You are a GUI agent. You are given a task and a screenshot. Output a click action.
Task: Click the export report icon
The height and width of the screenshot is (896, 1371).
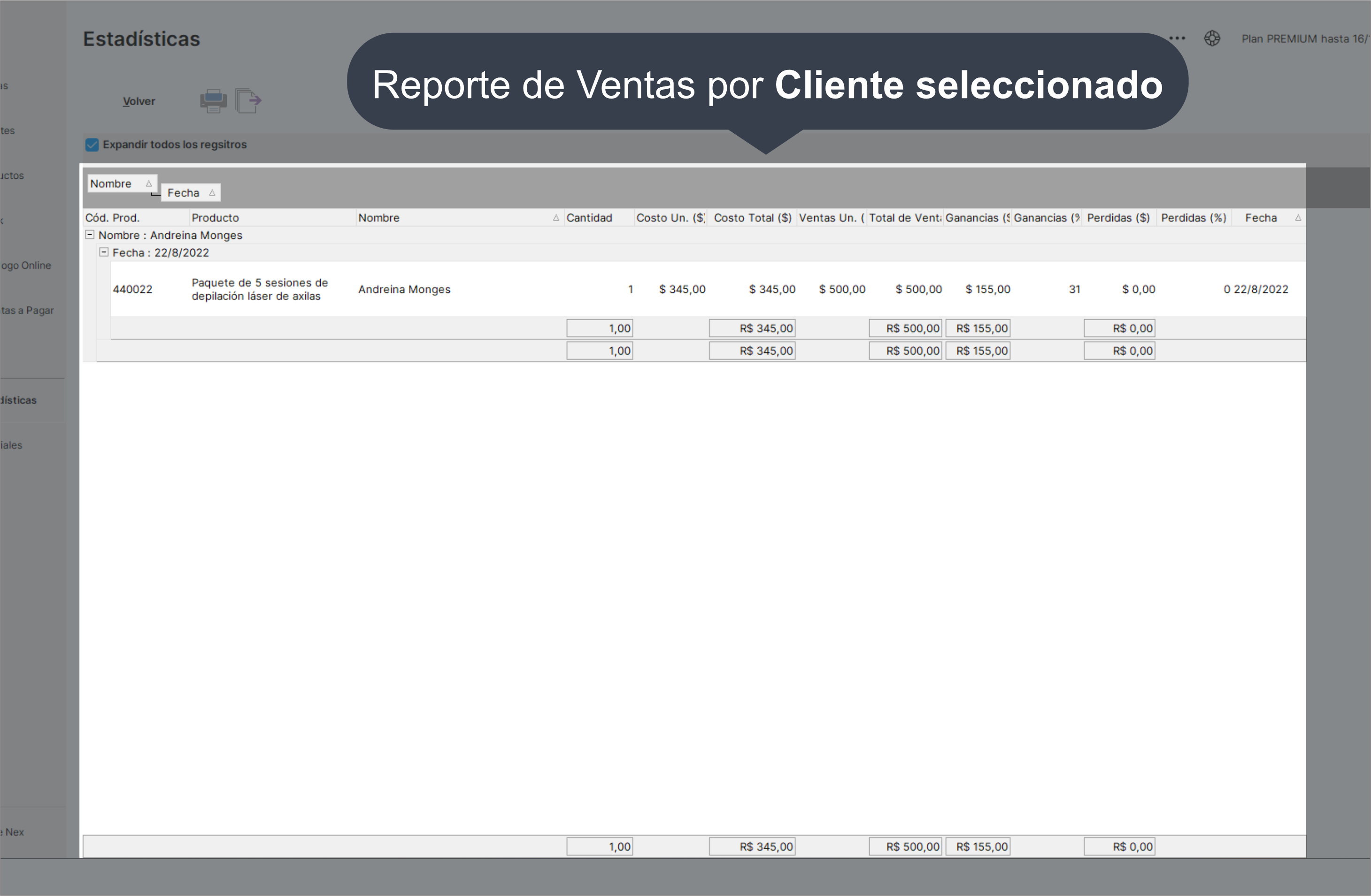(248, 101)
